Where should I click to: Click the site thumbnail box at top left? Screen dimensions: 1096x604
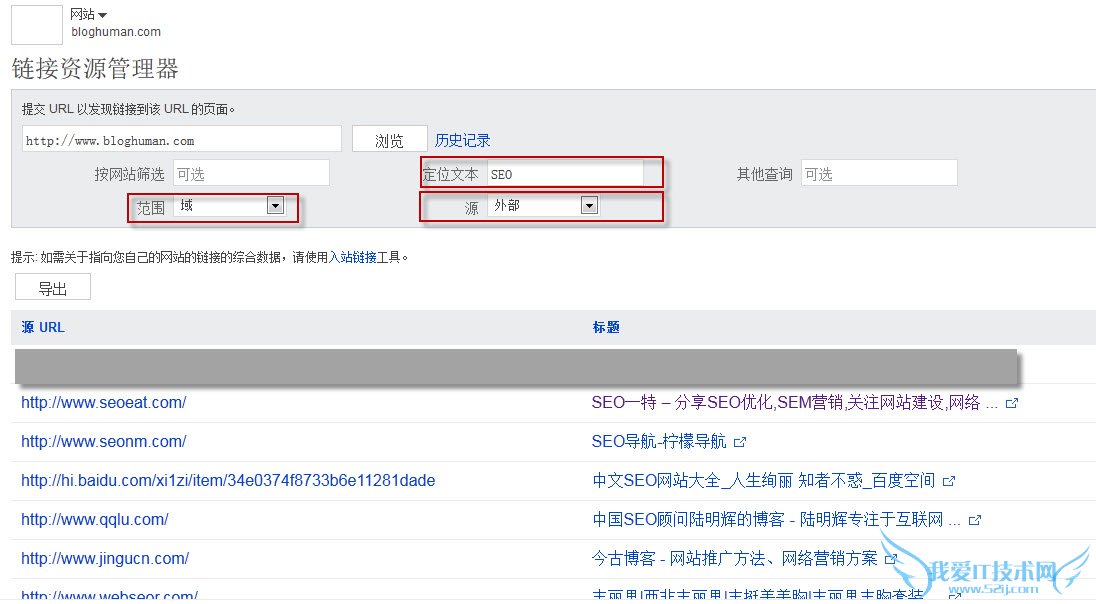point(36,24)
